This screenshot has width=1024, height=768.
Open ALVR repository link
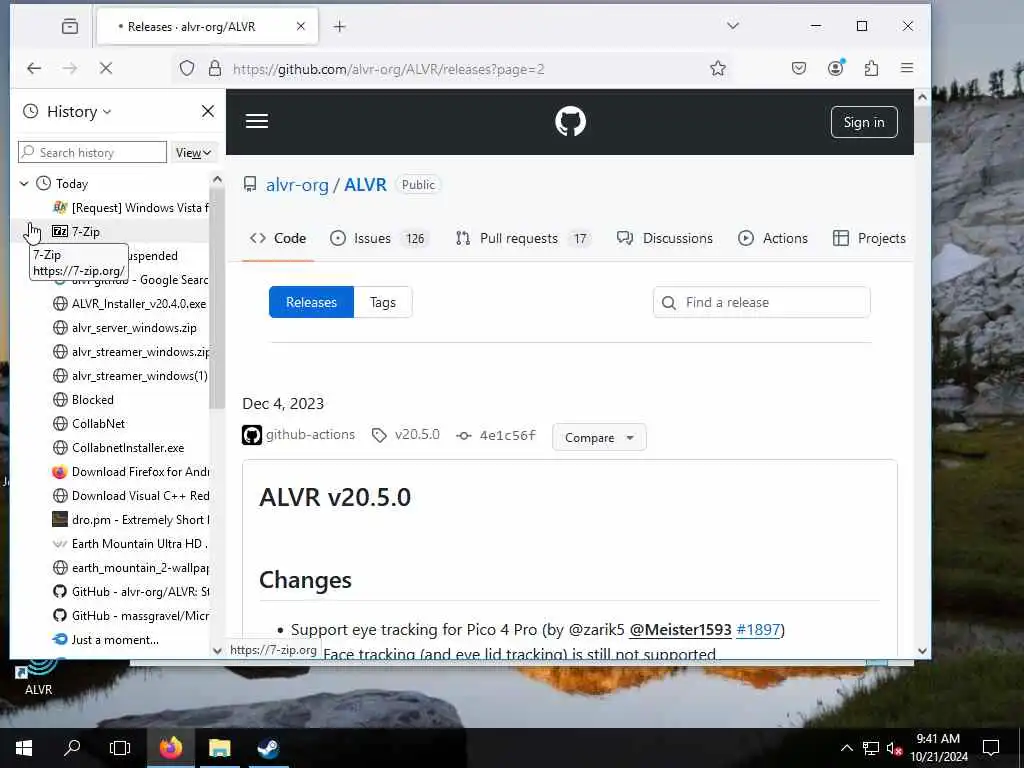point(365,185)
